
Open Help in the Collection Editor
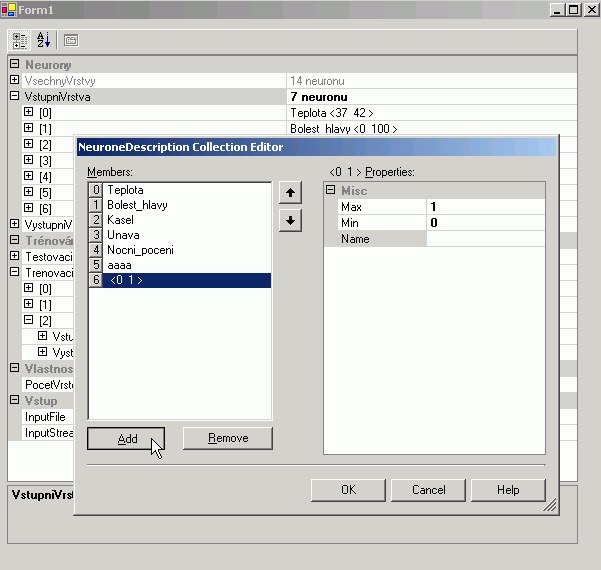508,490
